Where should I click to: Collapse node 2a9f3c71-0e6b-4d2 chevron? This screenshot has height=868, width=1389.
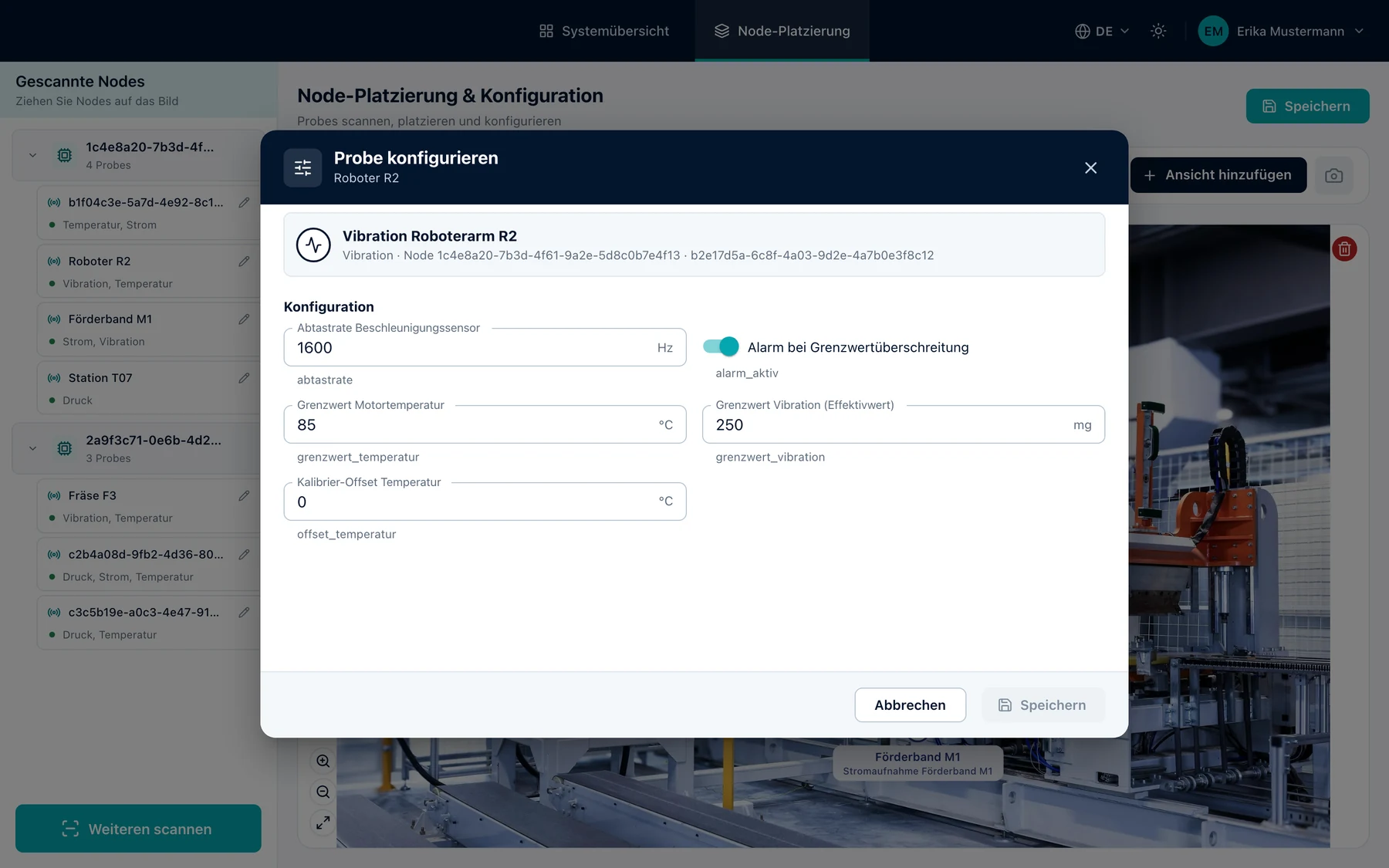tap(32, 448)
